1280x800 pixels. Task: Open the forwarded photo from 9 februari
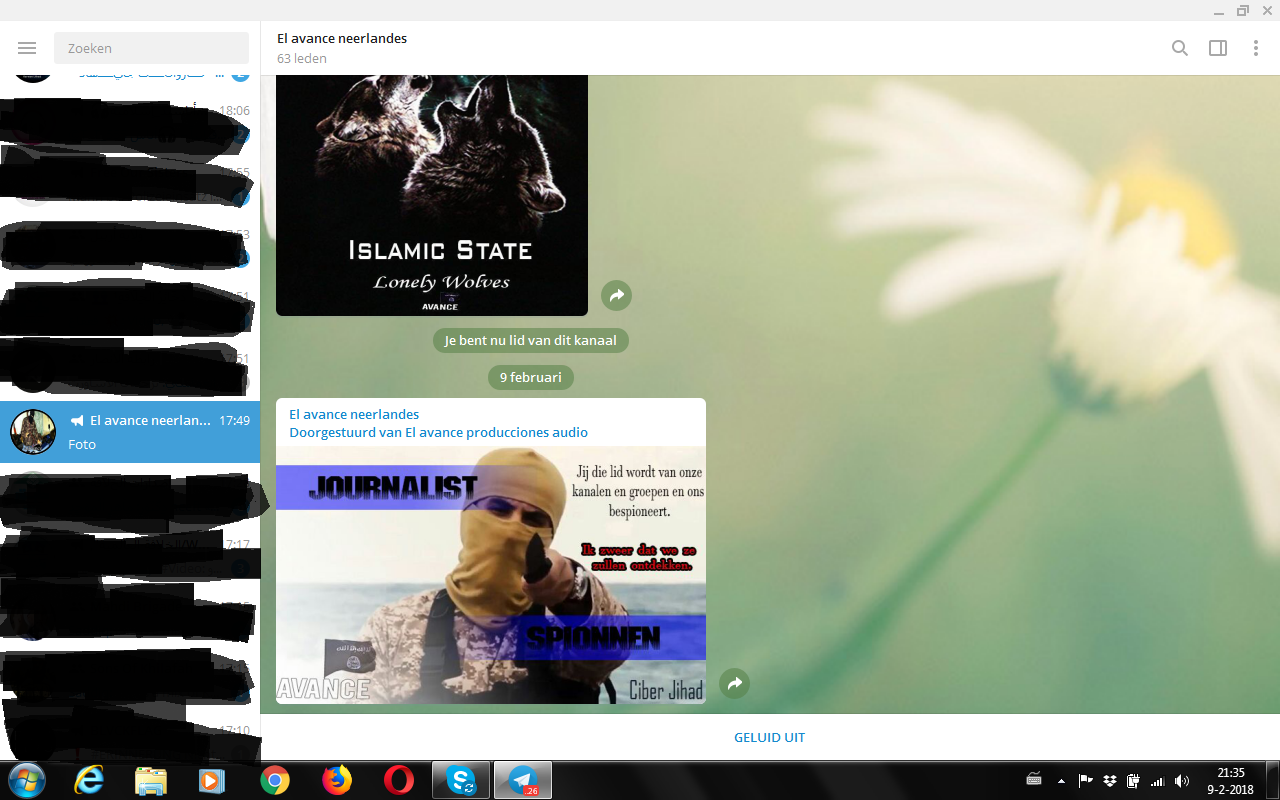pos(491,575)
